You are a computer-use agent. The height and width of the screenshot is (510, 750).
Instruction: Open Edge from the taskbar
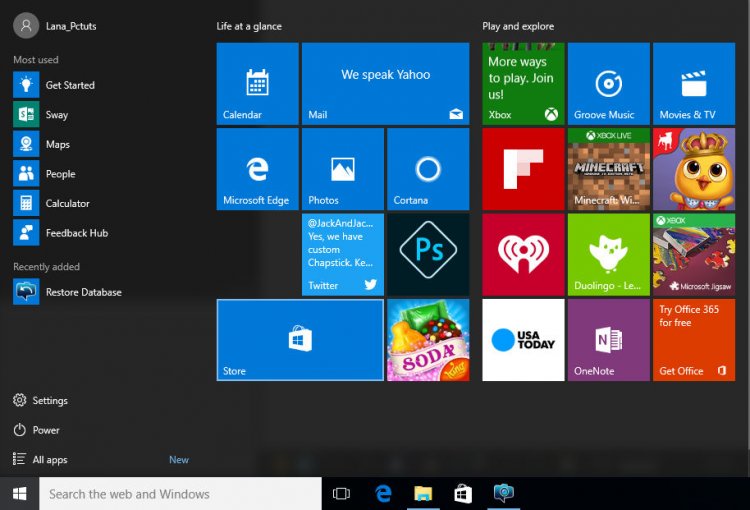(x=383, y=494)
